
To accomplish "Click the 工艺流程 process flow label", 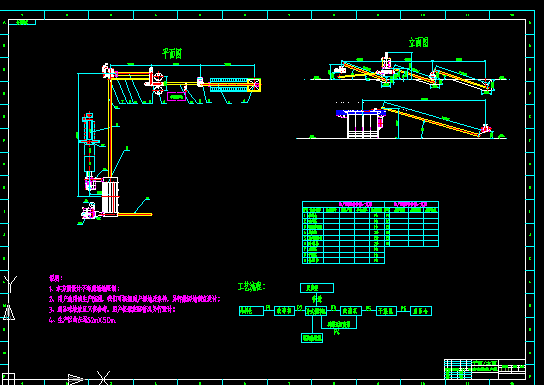I will pos(252,287).
